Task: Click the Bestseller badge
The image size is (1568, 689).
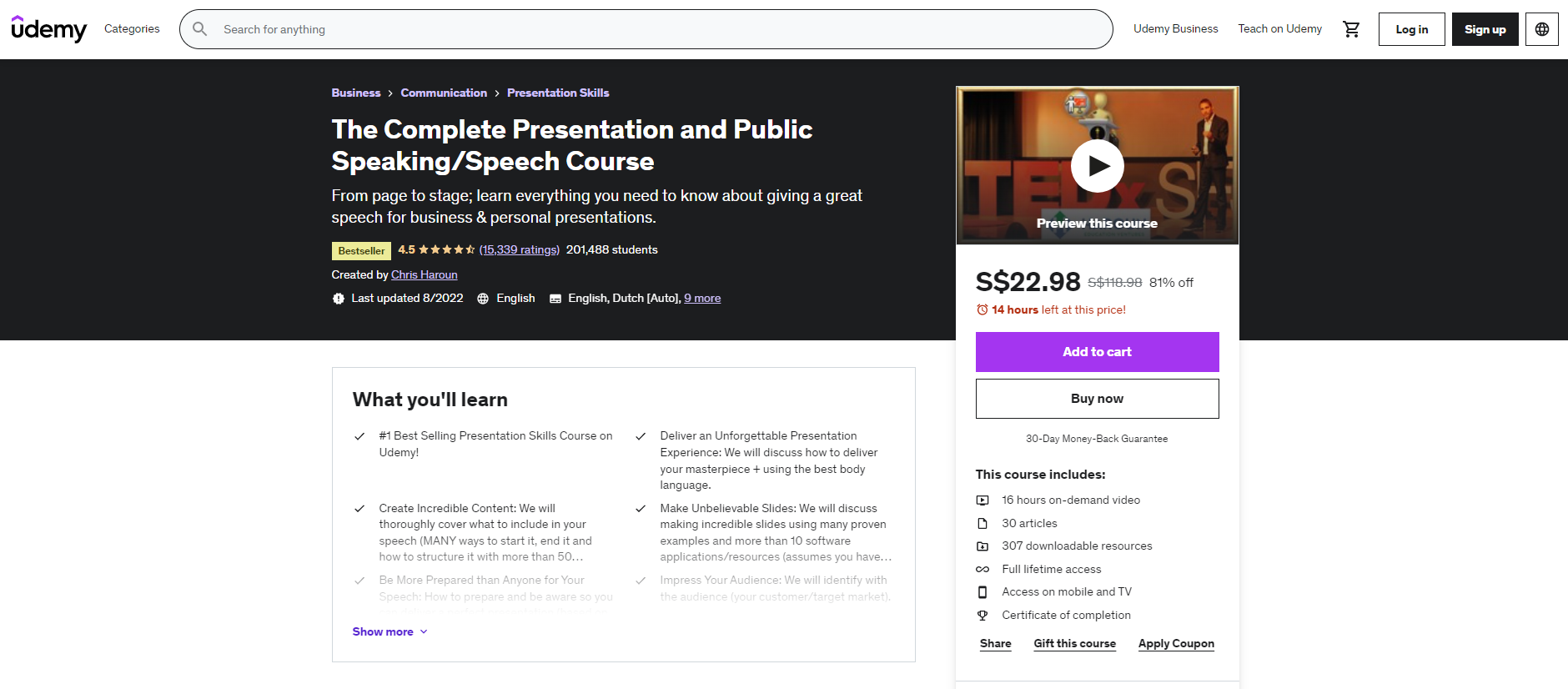Action: tap(361, 251)
